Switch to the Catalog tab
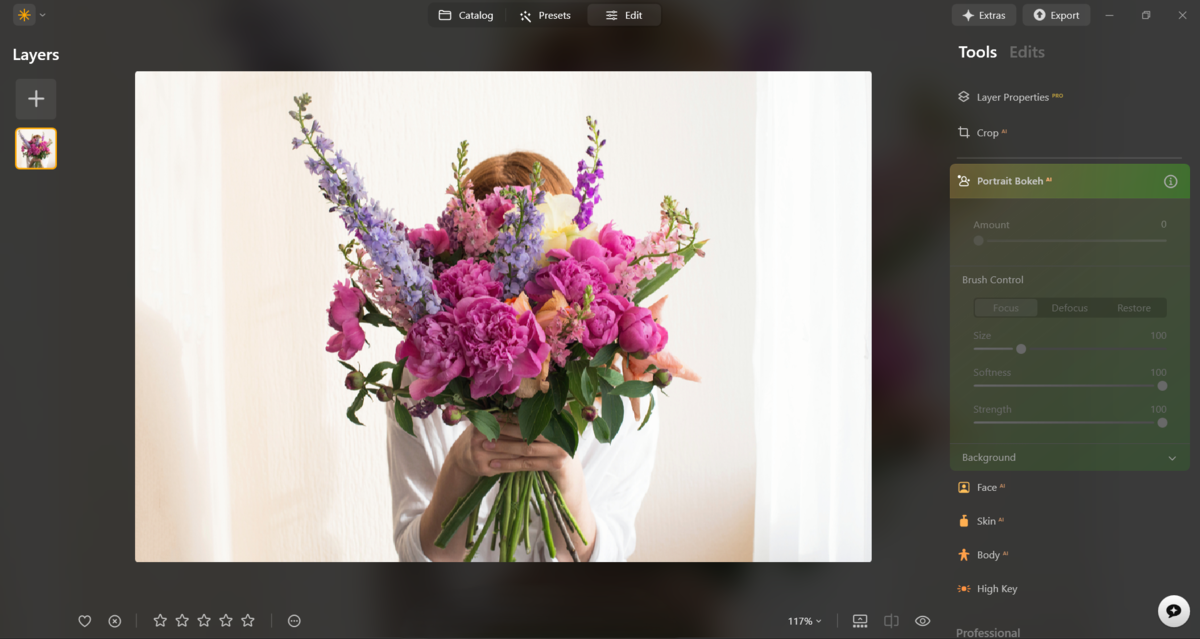Image resolution: width=1200 pixels, height=639 pixels. pyautogui.click(x=466, y=15)
